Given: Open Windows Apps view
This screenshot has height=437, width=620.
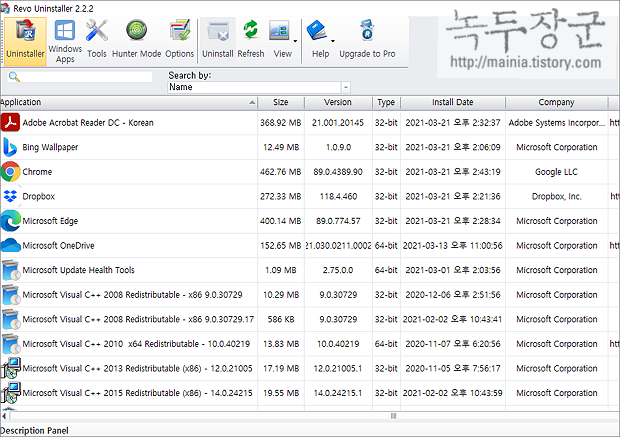Looking at the screenshot, I should click(65, 41).
